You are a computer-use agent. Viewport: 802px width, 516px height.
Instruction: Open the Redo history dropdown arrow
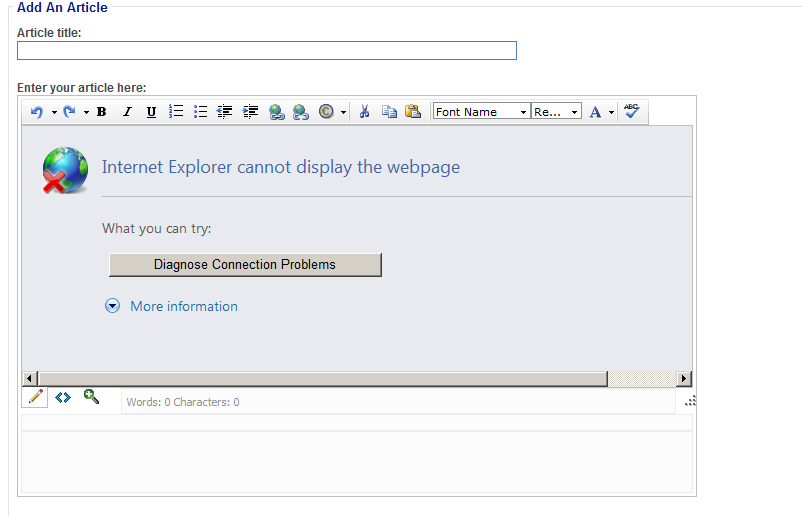coord(86,113)
